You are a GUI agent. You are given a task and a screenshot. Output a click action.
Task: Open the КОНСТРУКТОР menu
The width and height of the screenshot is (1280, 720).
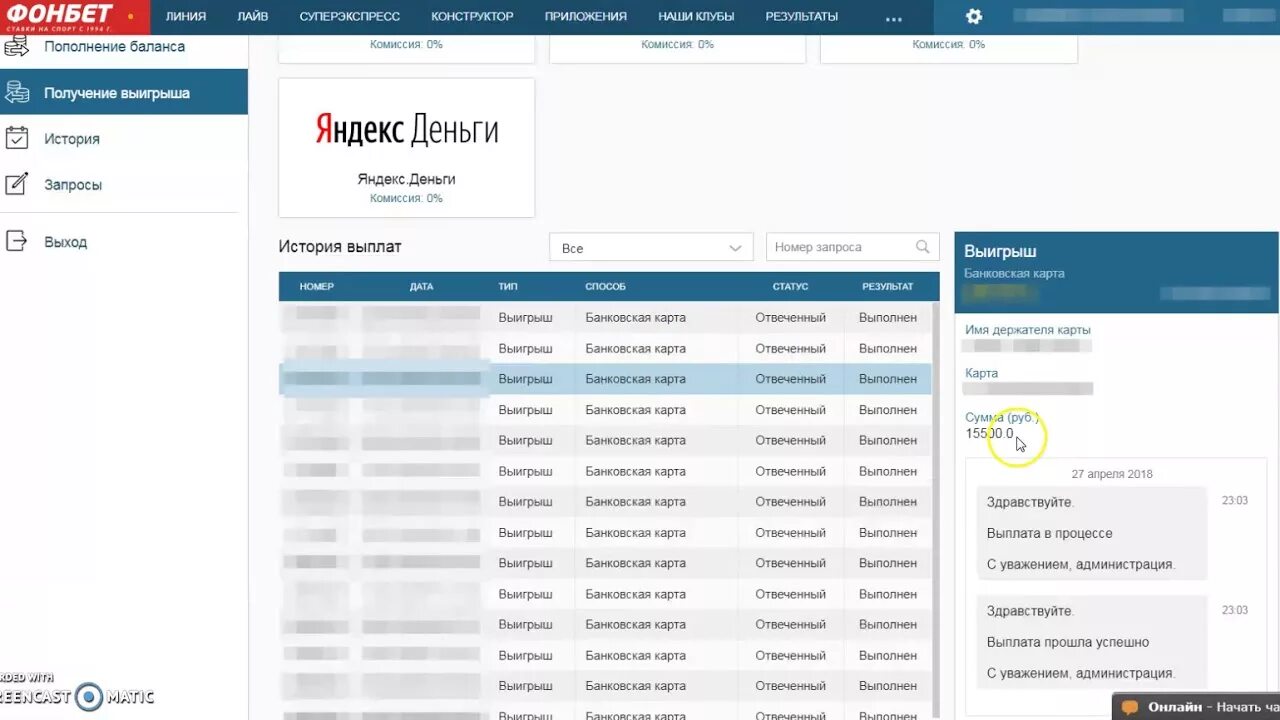[x=472, y=17]
